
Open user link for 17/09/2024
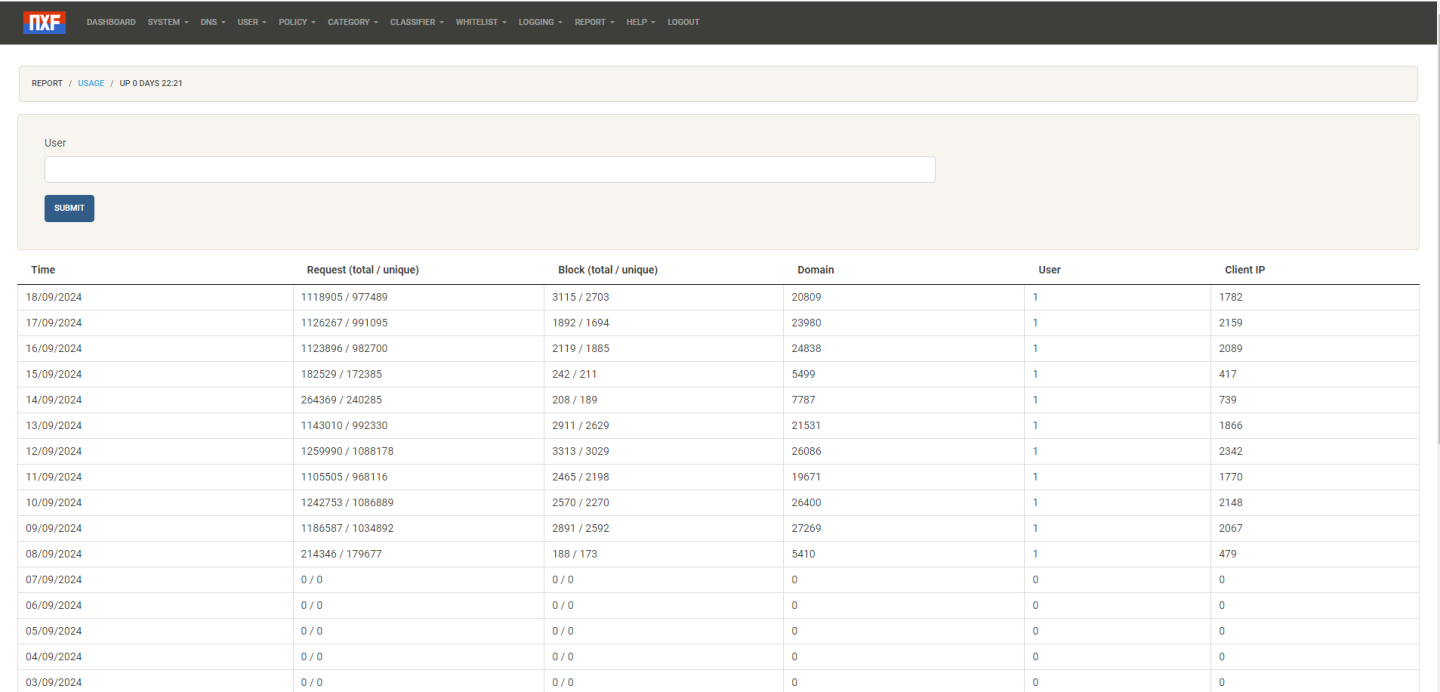(x=1036, y=323)
